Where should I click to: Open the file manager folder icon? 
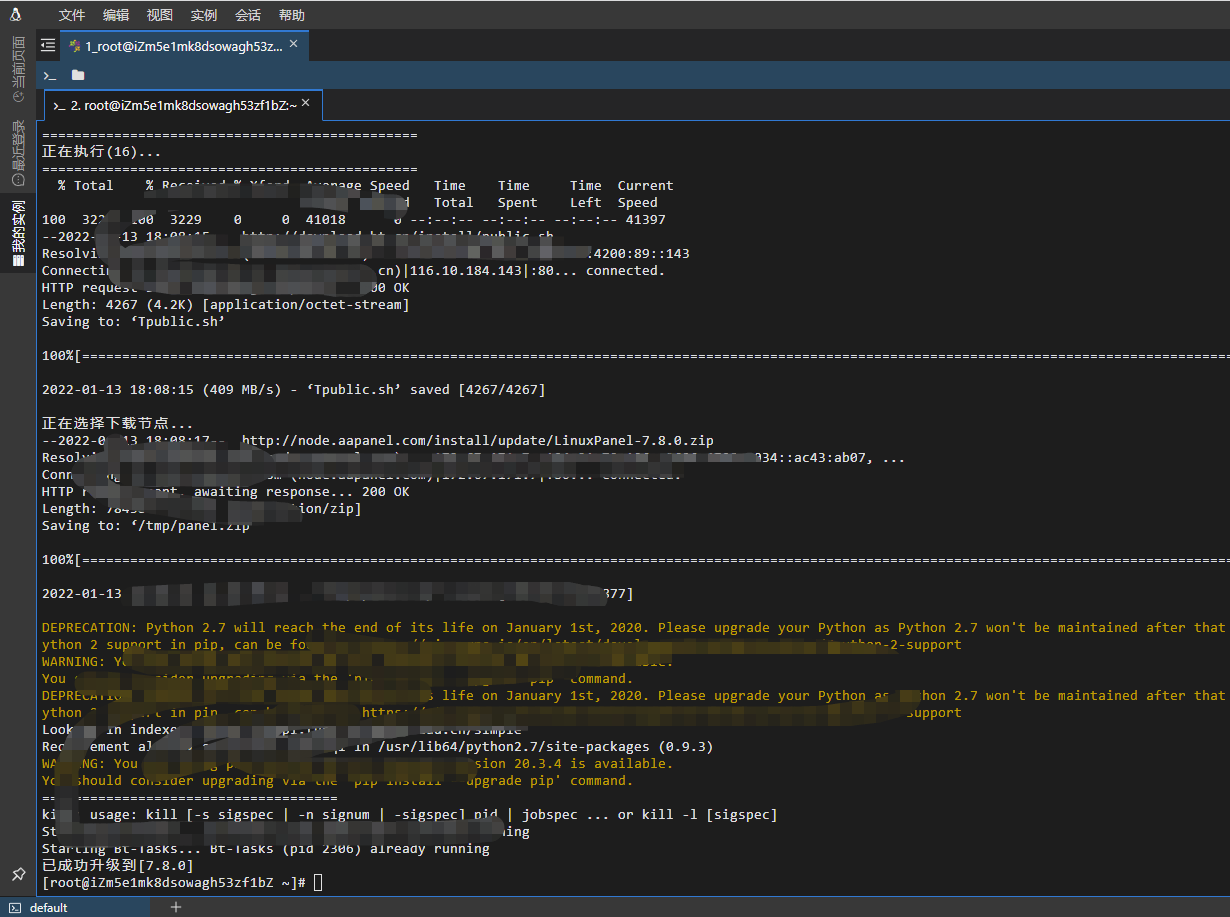(78, 75)
